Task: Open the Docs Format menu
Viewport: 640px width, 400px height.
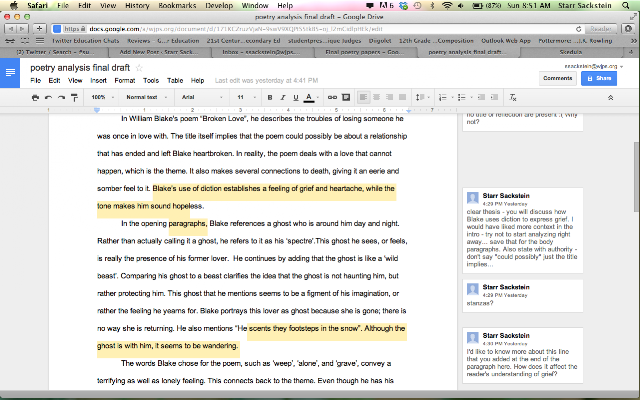Action: 124,80
